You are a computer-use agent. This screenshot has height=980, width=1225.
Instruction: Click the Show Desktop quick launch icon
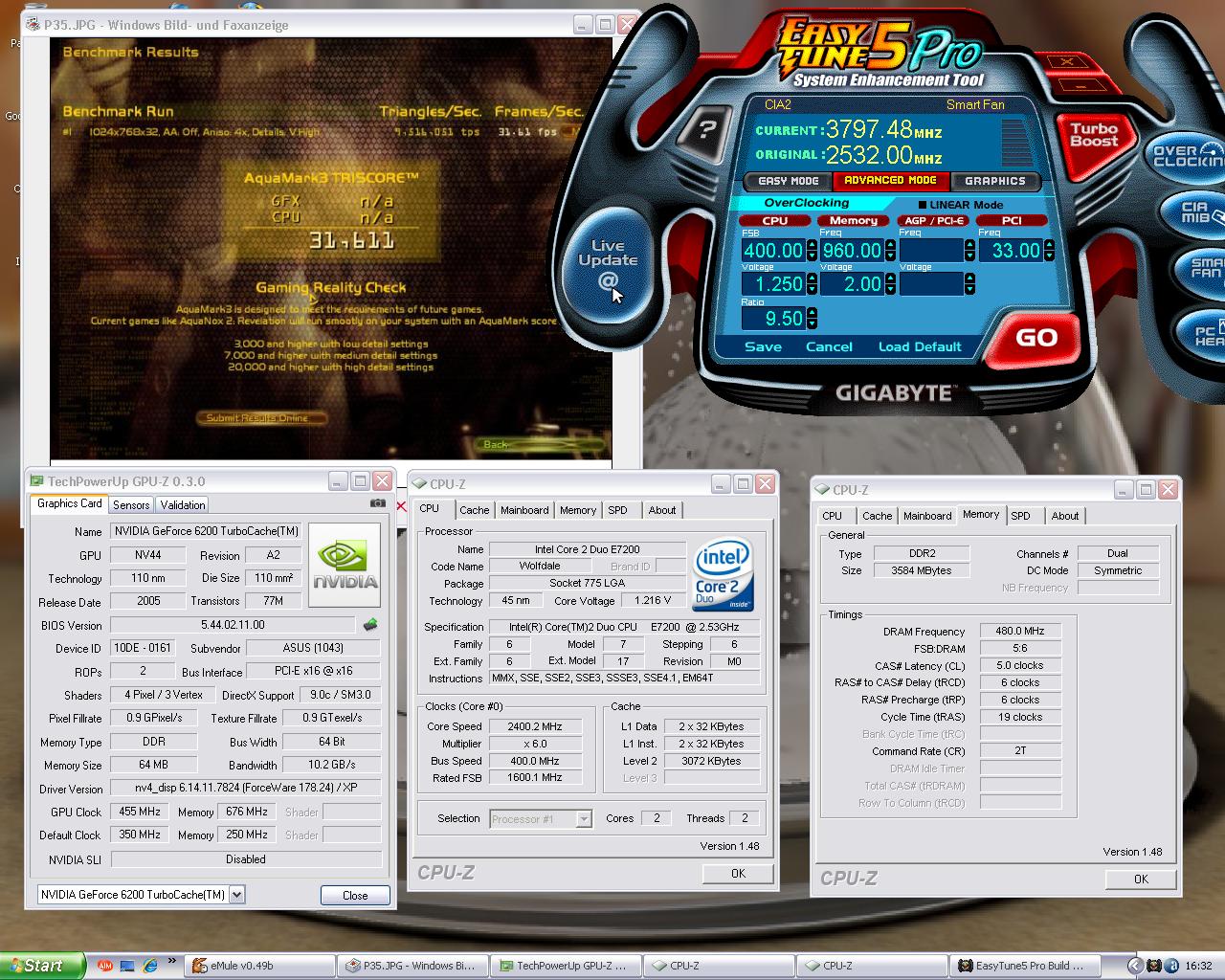[x=126, y=966]
